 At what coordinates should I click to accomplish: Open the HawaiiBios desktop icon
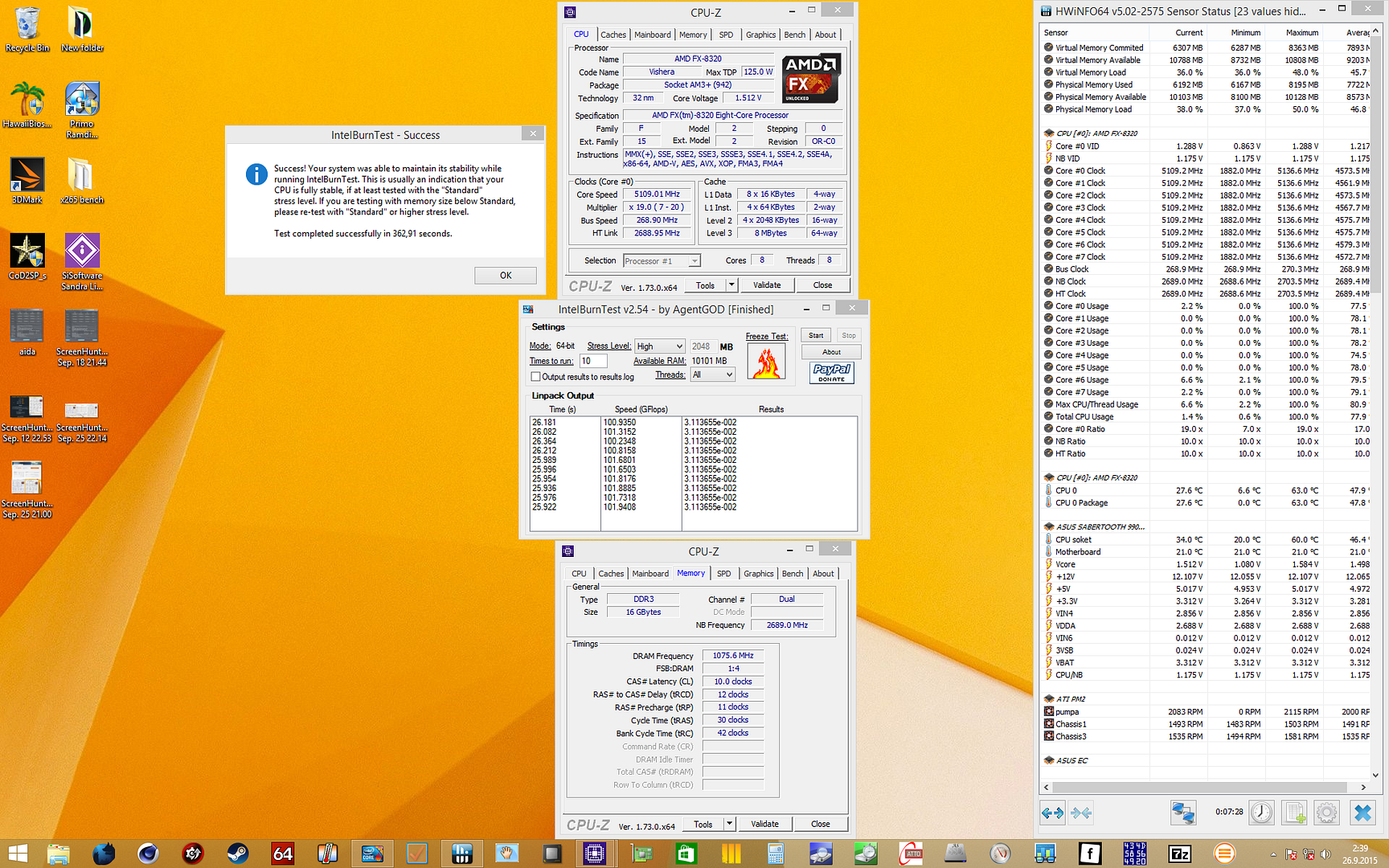(x=27, y=105)
